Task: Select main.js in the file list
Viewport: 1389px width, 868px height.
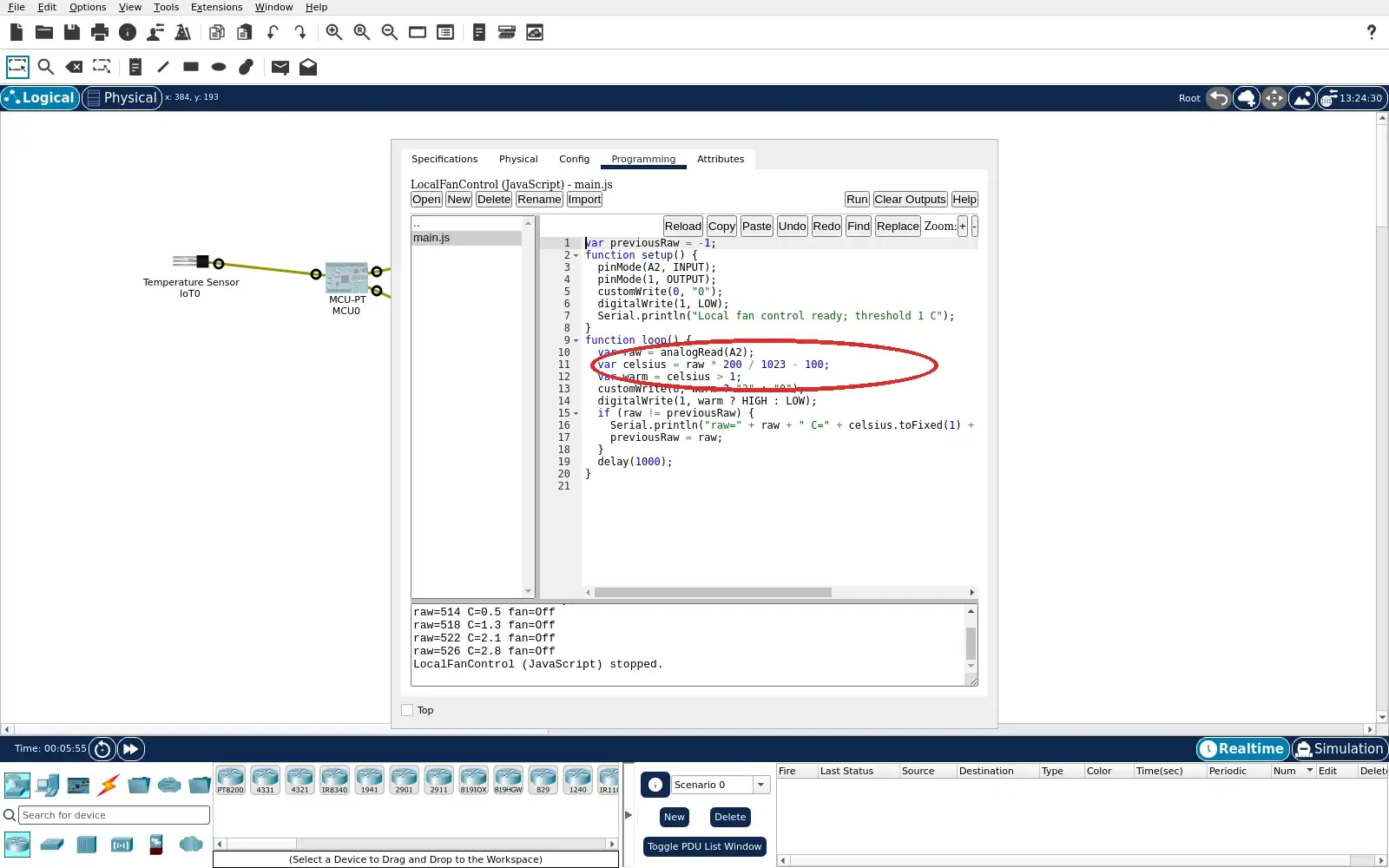Action: (x=466, y=238)
